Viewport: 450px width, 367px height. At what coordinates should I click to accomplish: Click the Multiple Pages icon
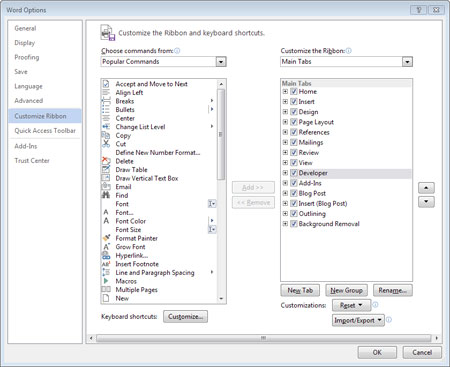106,289
